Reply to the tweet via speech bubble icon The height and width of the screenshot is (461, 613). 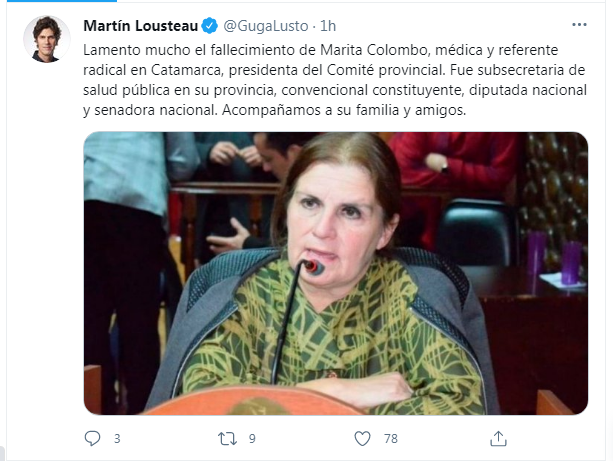pos(92,438)
